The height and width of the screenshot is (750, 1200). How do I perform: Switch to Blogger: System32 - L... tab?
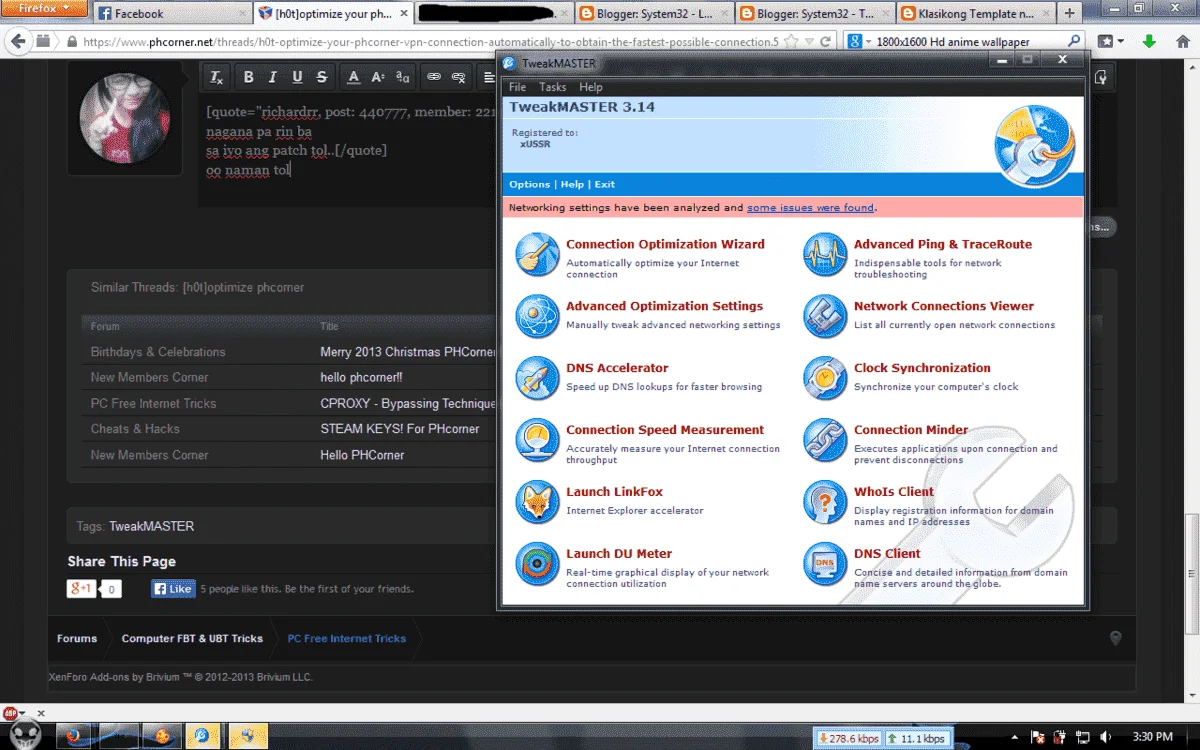(652, 14)
